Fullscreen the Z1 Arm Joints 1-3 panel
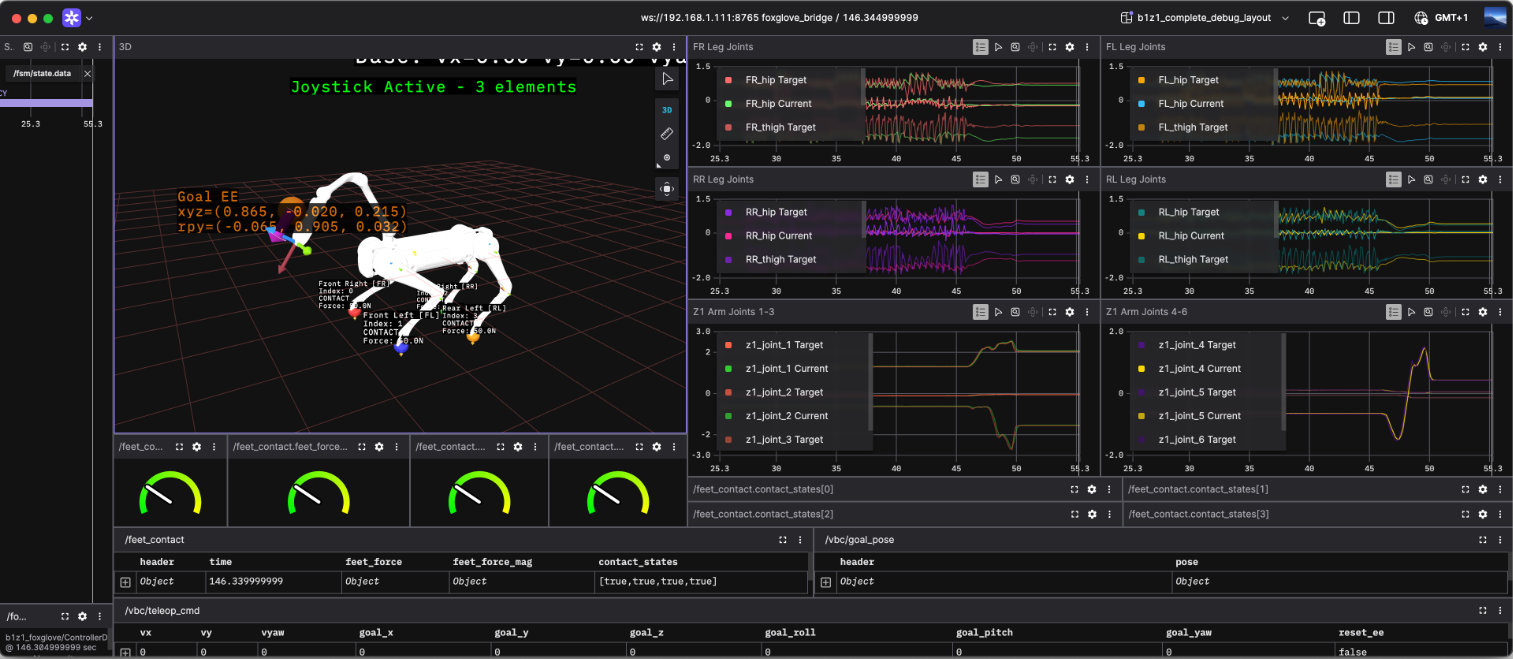The image size is (1513, 659). click(x=1051, y=312)
